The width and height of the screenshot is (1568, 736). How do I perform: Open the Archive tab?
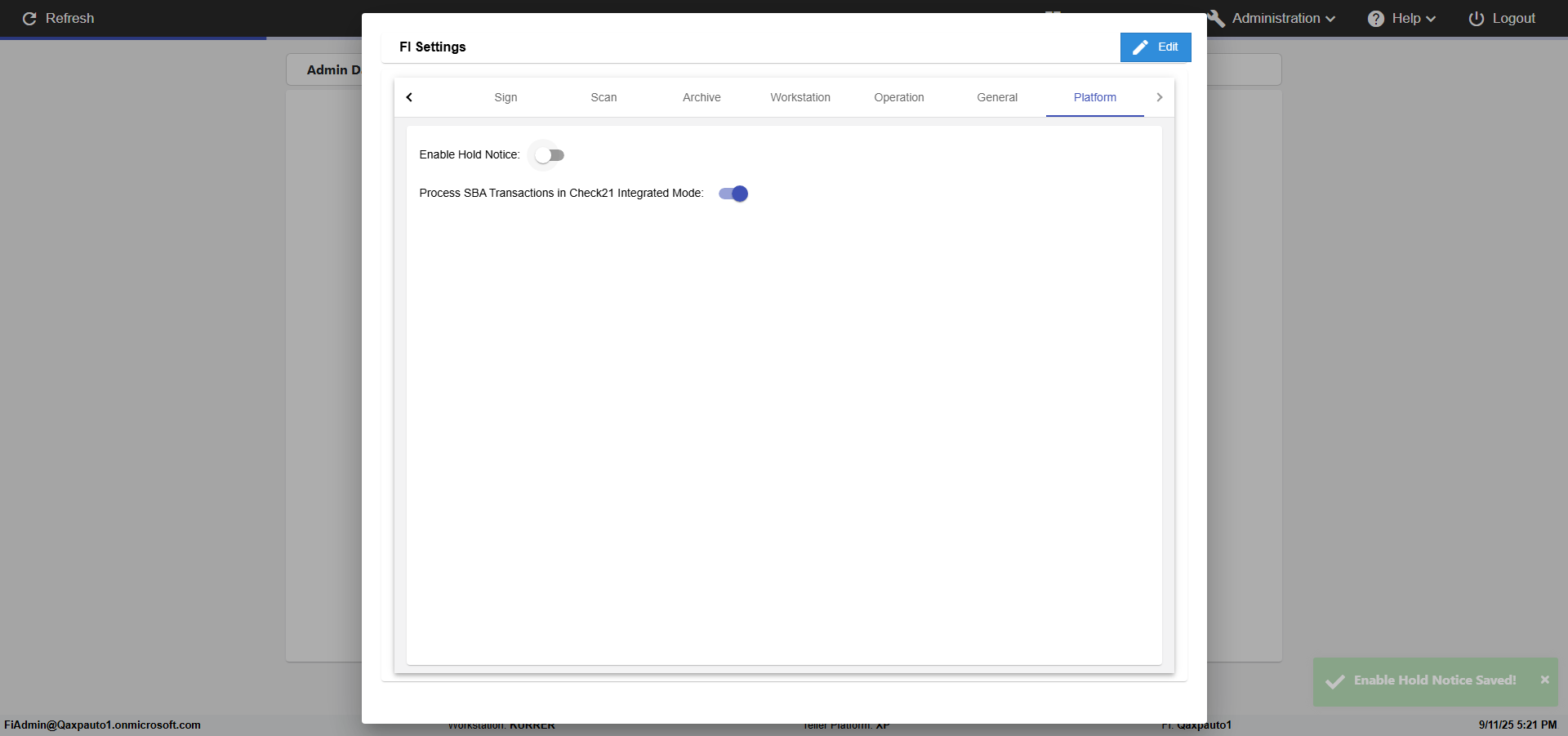(x=702, y=97)
